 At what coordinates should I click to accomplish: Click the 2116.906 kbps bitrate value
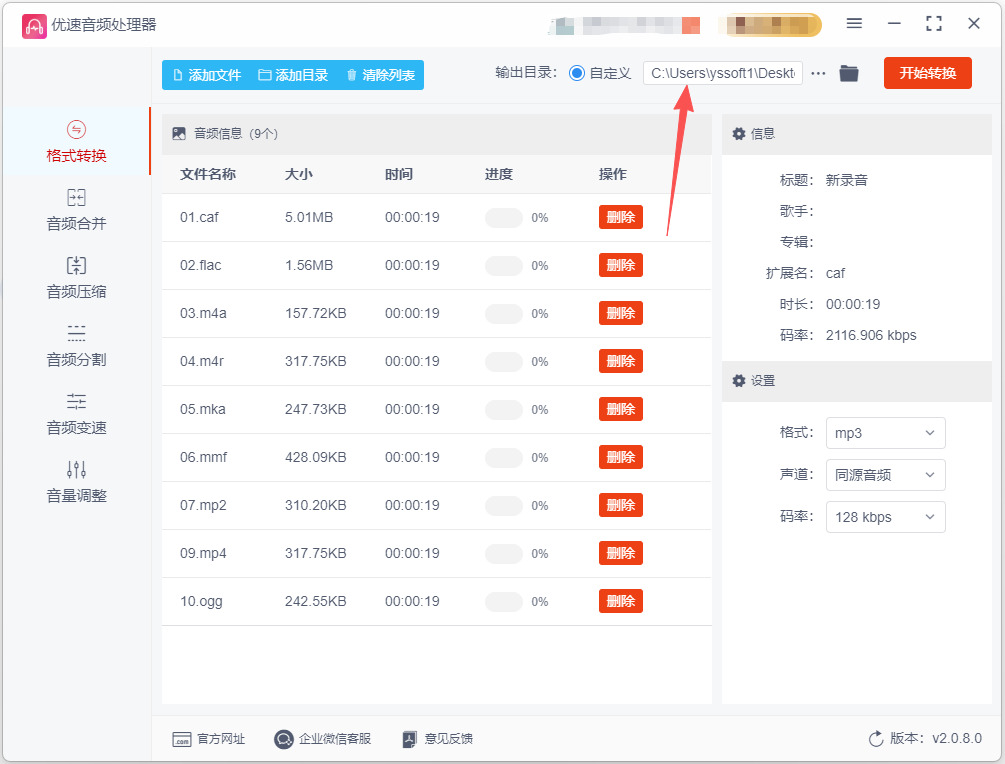(x=871, y=335)
